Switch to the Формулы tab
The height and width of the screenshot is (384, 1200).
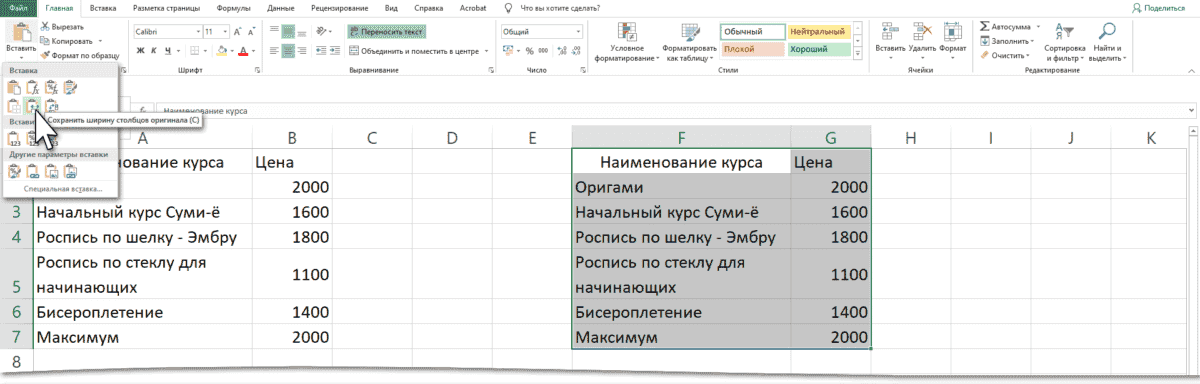(234, 7)
